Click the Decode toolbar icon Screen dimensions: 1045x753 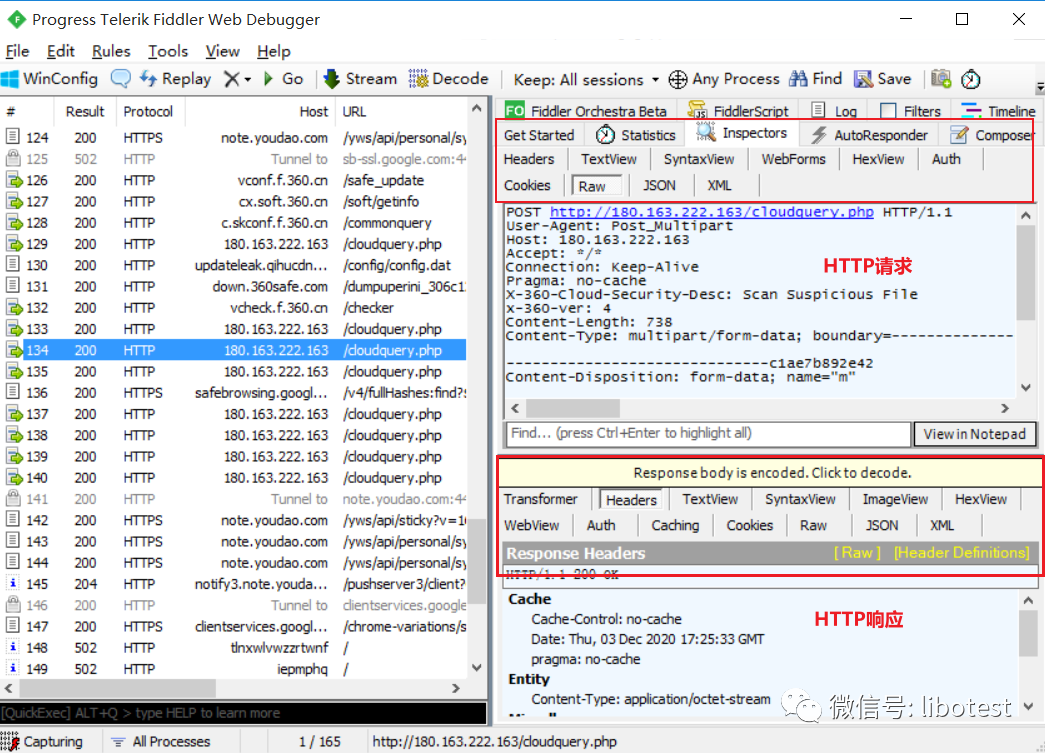pyautogui.click(x=418, y=79)
